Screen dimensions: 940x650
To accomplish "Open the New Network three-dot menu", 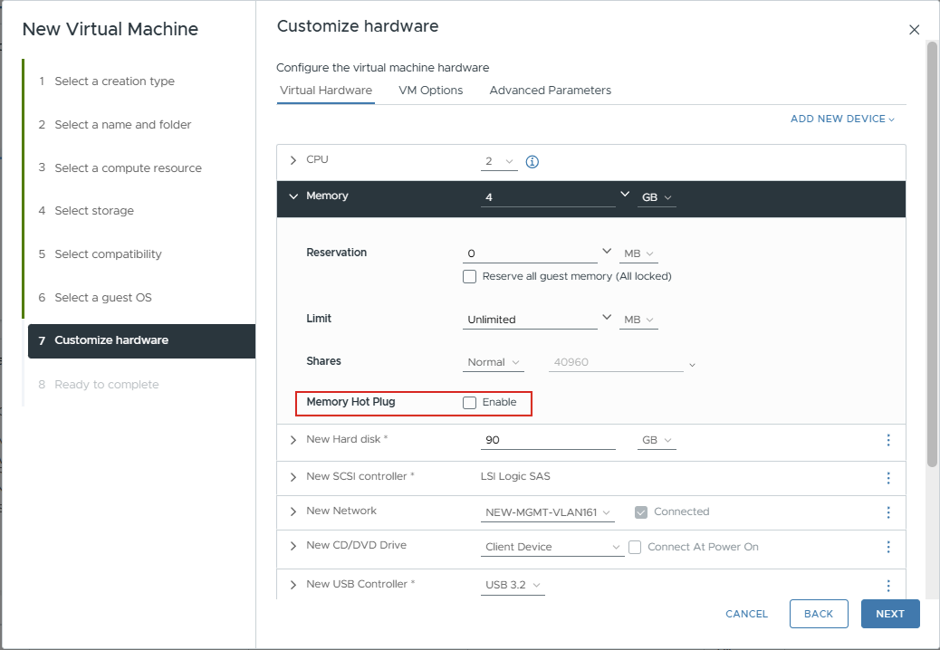I will point(888,512).
